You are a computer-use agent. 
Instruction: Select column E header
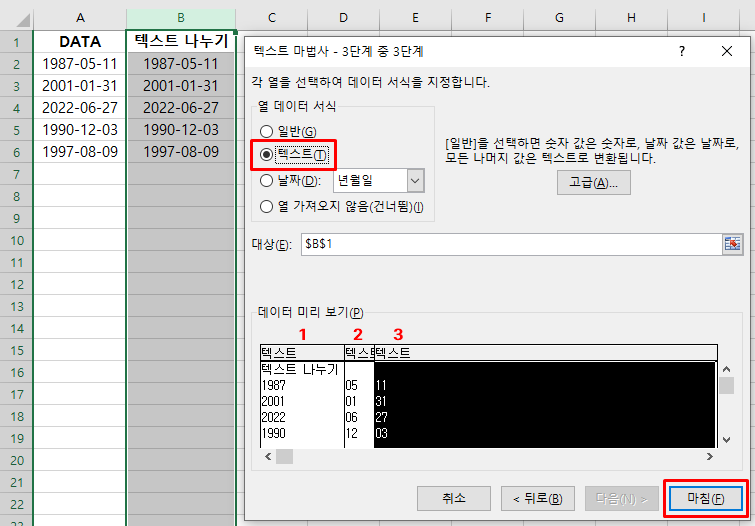point(415,18)
